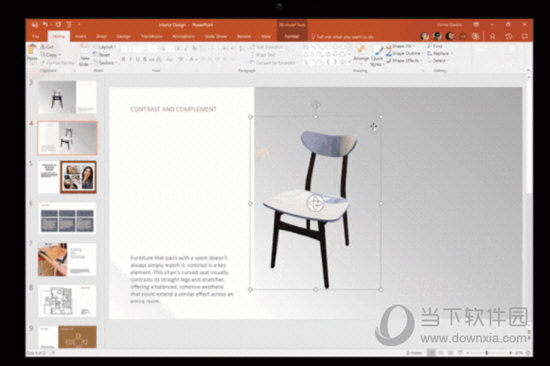This screenshot has width=550, height=366.
Task: Click the Paste clipboard icon
Action: pos(33,50)
